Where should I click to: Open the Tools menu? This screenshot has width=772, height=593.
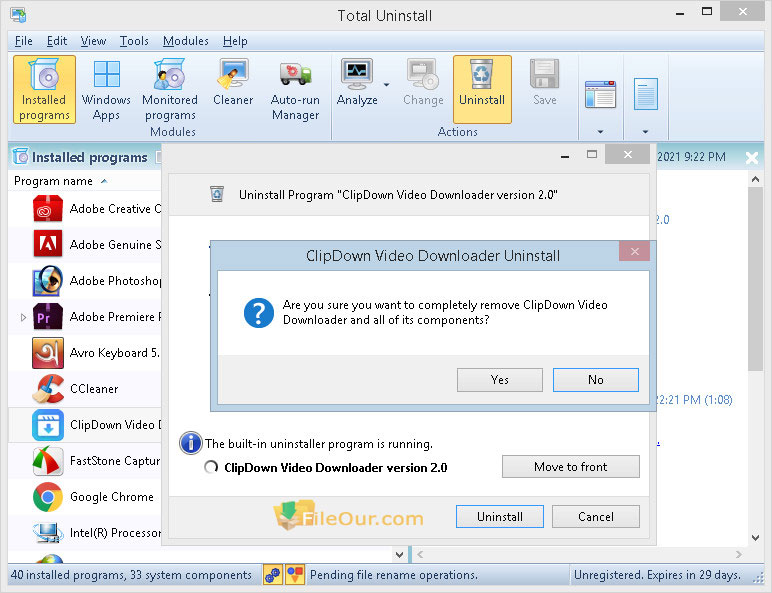point(134,41)
